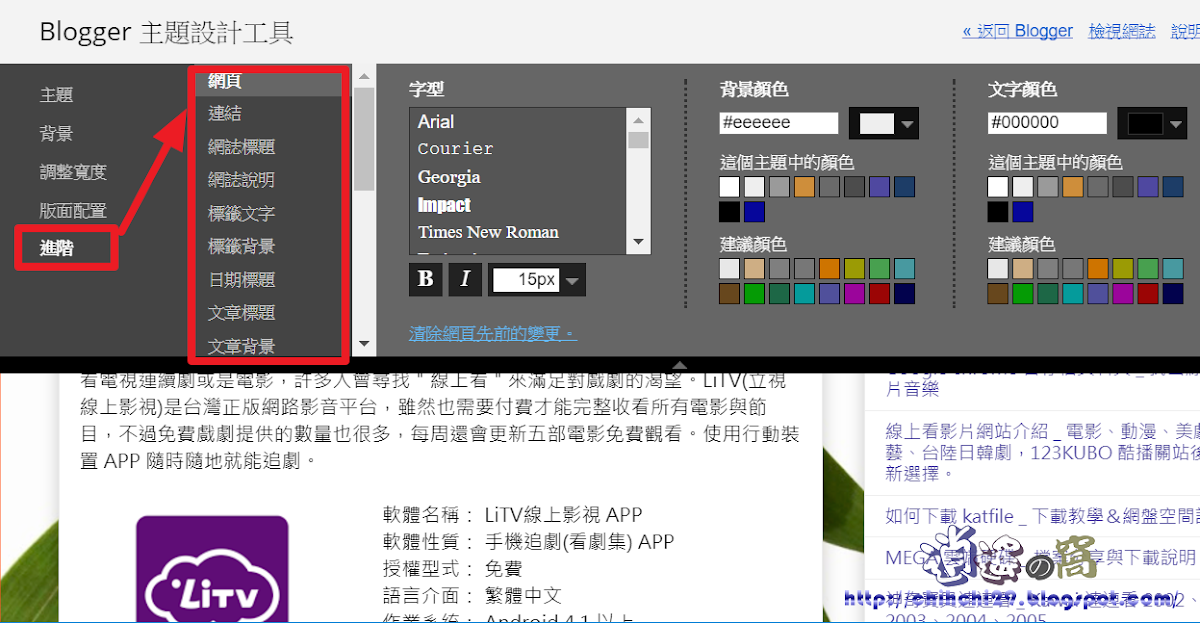The height and width of the screenshot is (623, 1200).
Task: Pick the olive suggested swatch under 文字顏色
Action: [x=1122, y=268]
